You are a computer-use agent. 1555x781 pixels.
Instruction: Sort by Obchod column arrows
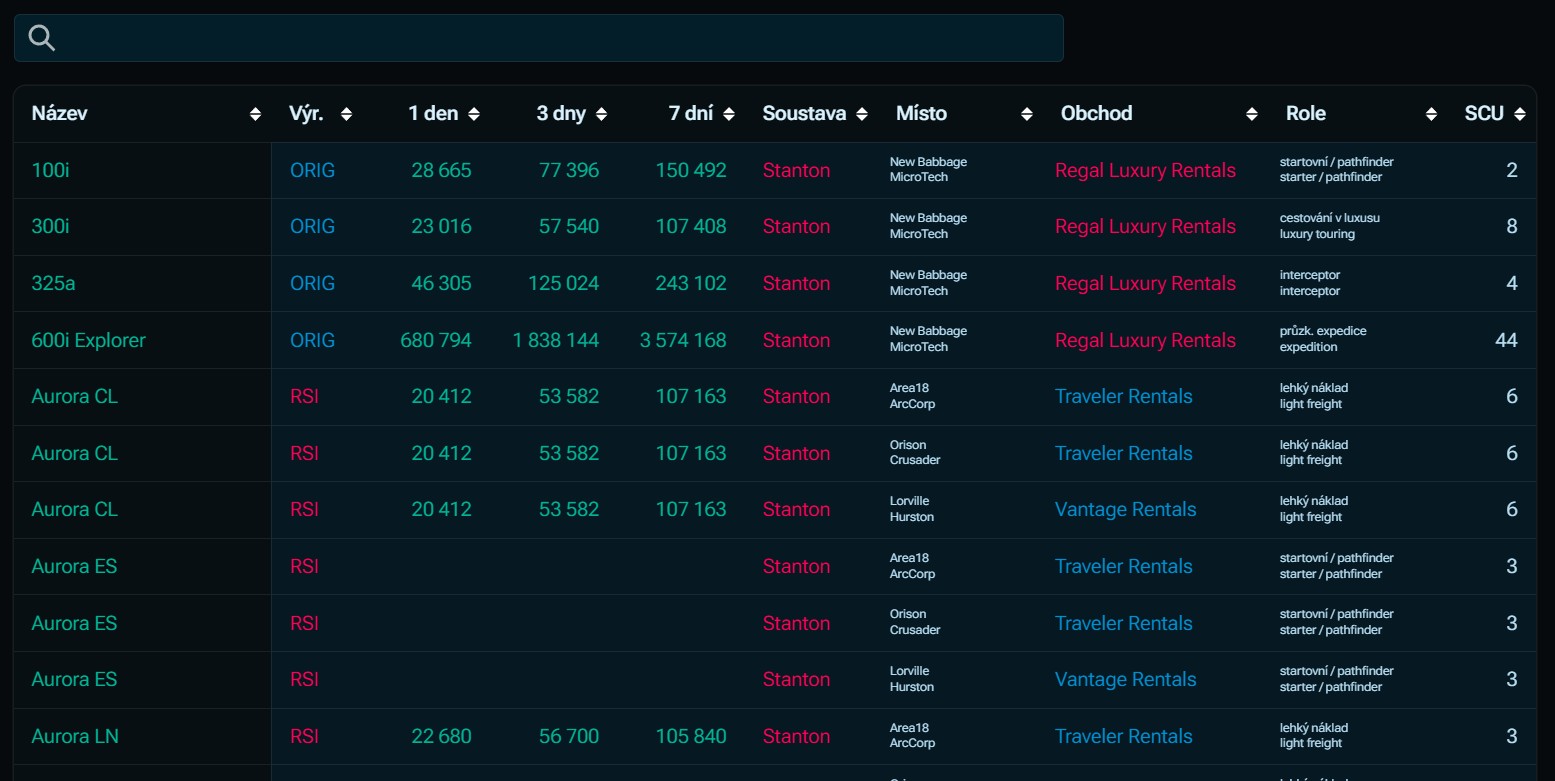tap(1251, 114)
